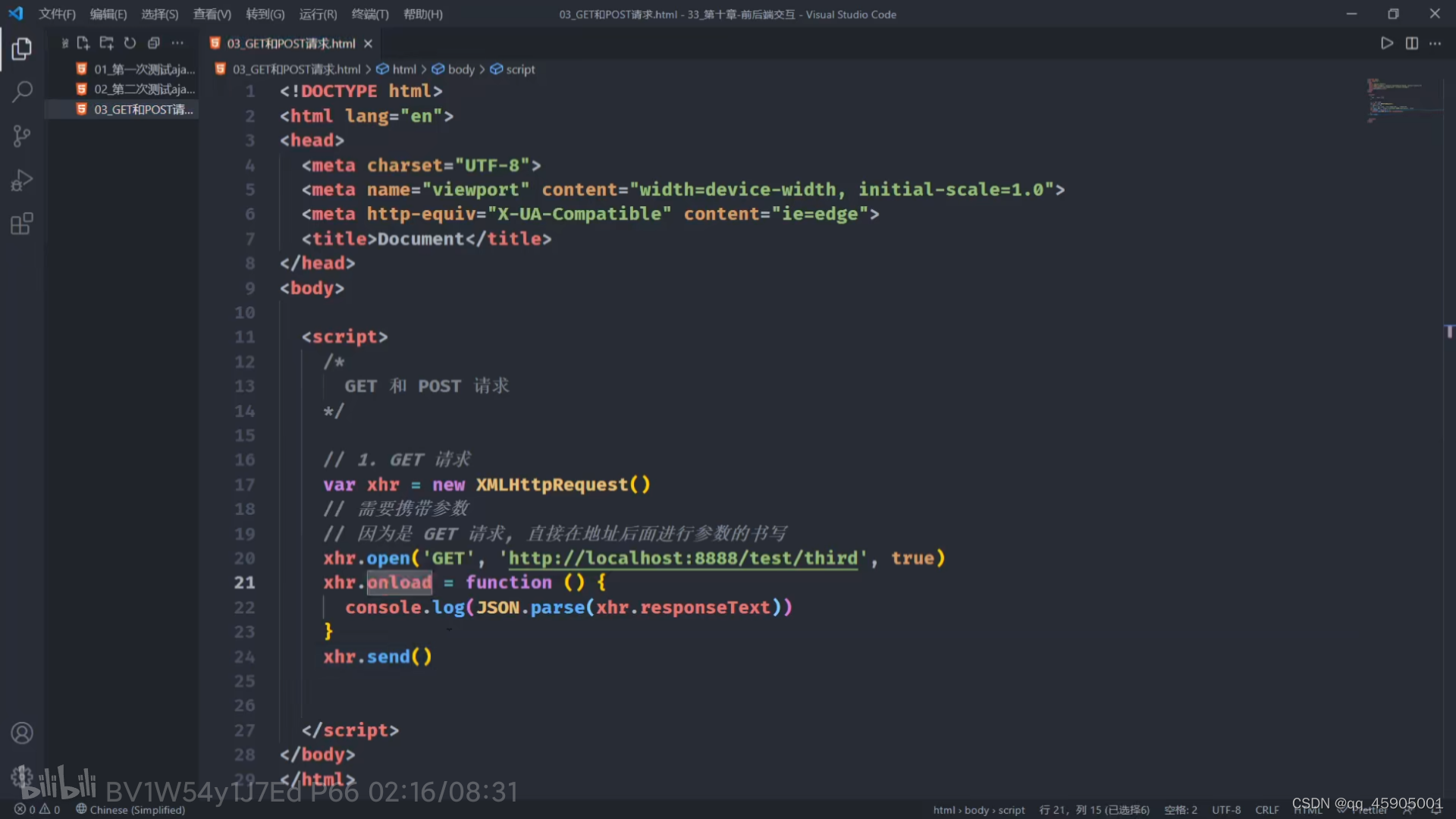Open the Search view in activity bar
This screenshot has height=819, width=1456.
click(22, 93)
